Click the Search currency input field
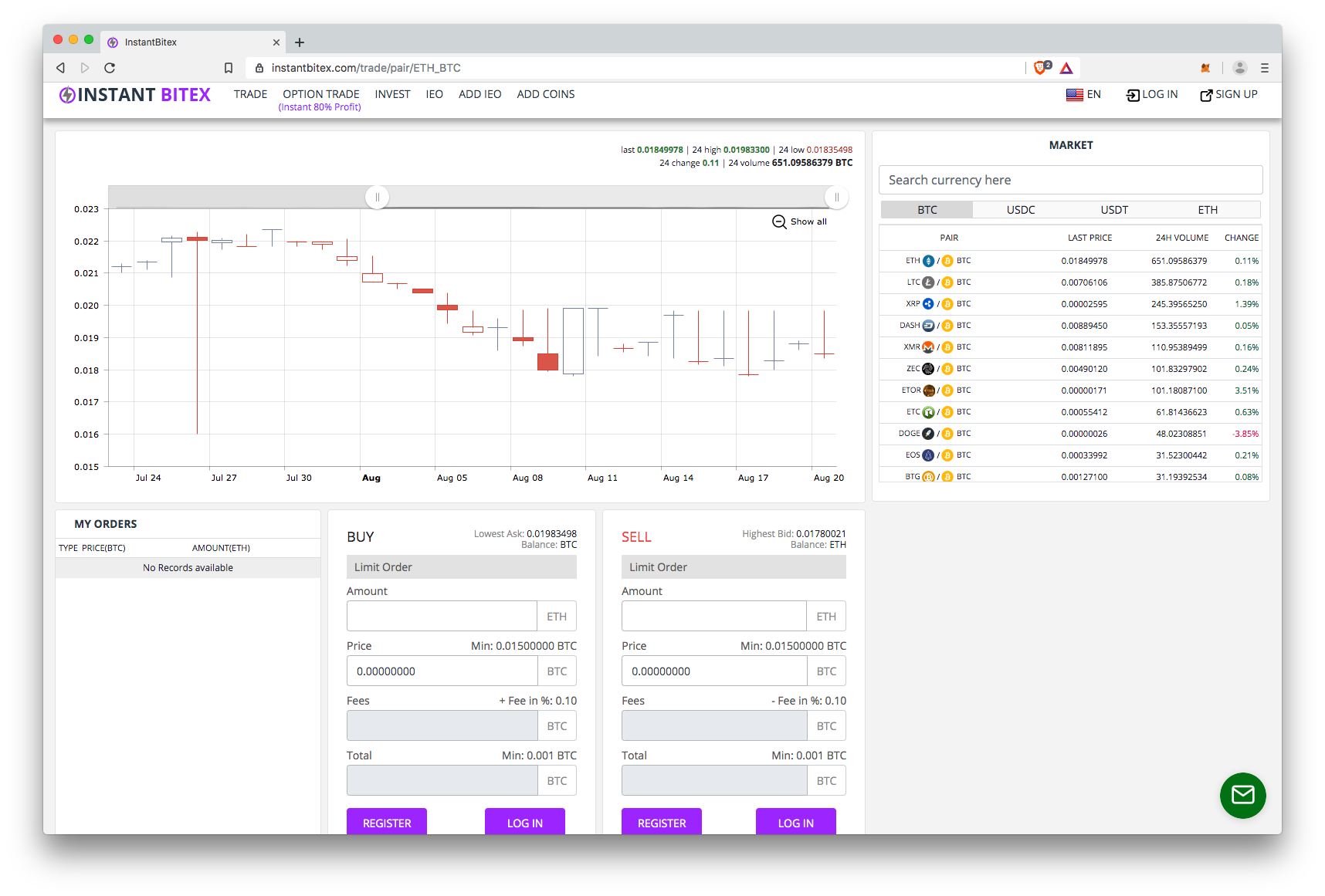The width and height of the screenshot is (1325, 896). pos(1070,180)
